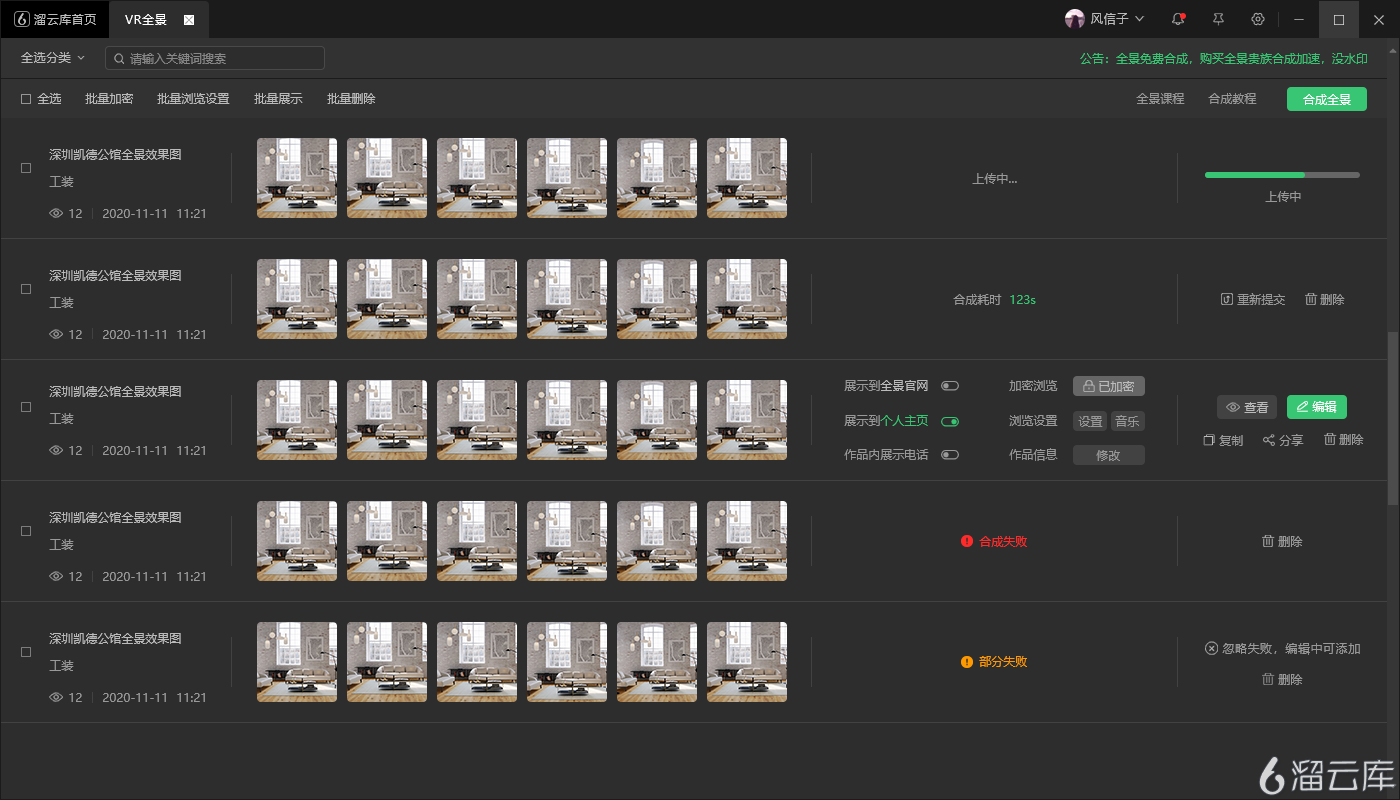Click orange 部分失败 warning icon
Screen dimensions: 1400x800
click(x=967, y=662)
